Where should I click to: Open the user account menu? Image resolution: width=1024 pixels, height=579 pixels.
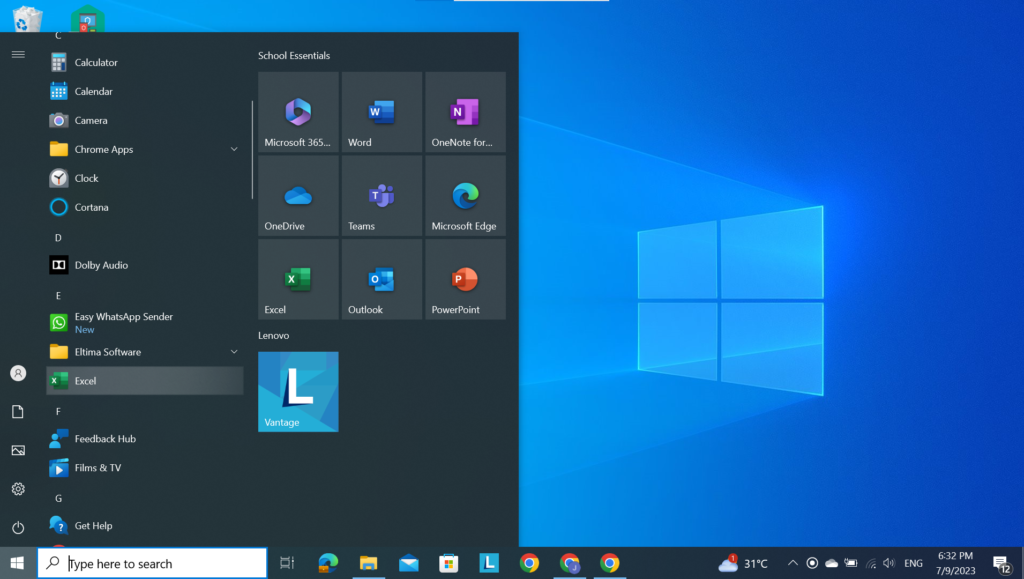click(18, 373)
